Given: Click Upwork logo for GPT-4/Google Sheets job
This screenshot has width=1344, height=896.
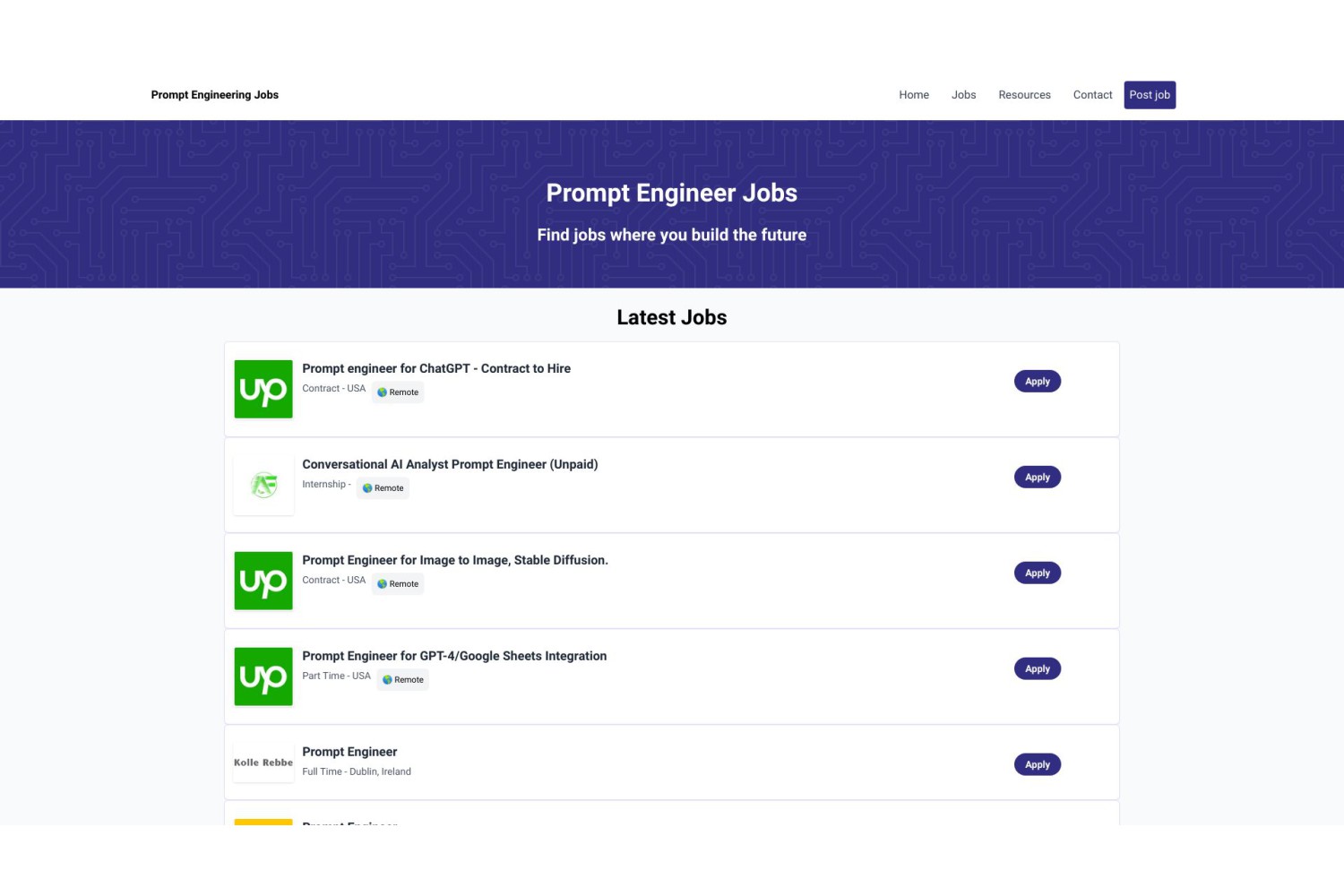Looking at the screenshot, I should (x=263, y=676).
